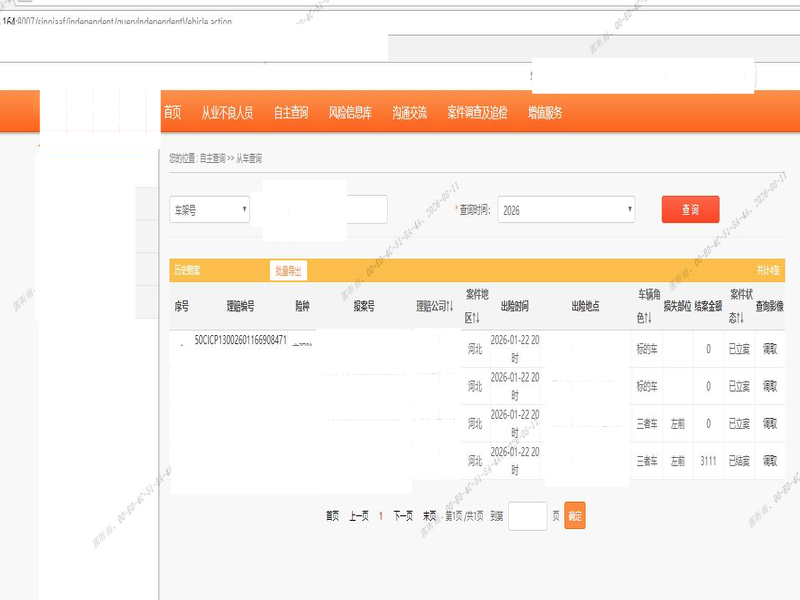Click the 查询影像 column header
Image resolution: width=800 pixels, height=600 pixels.
pyautogui.click(x=770, y=306)
